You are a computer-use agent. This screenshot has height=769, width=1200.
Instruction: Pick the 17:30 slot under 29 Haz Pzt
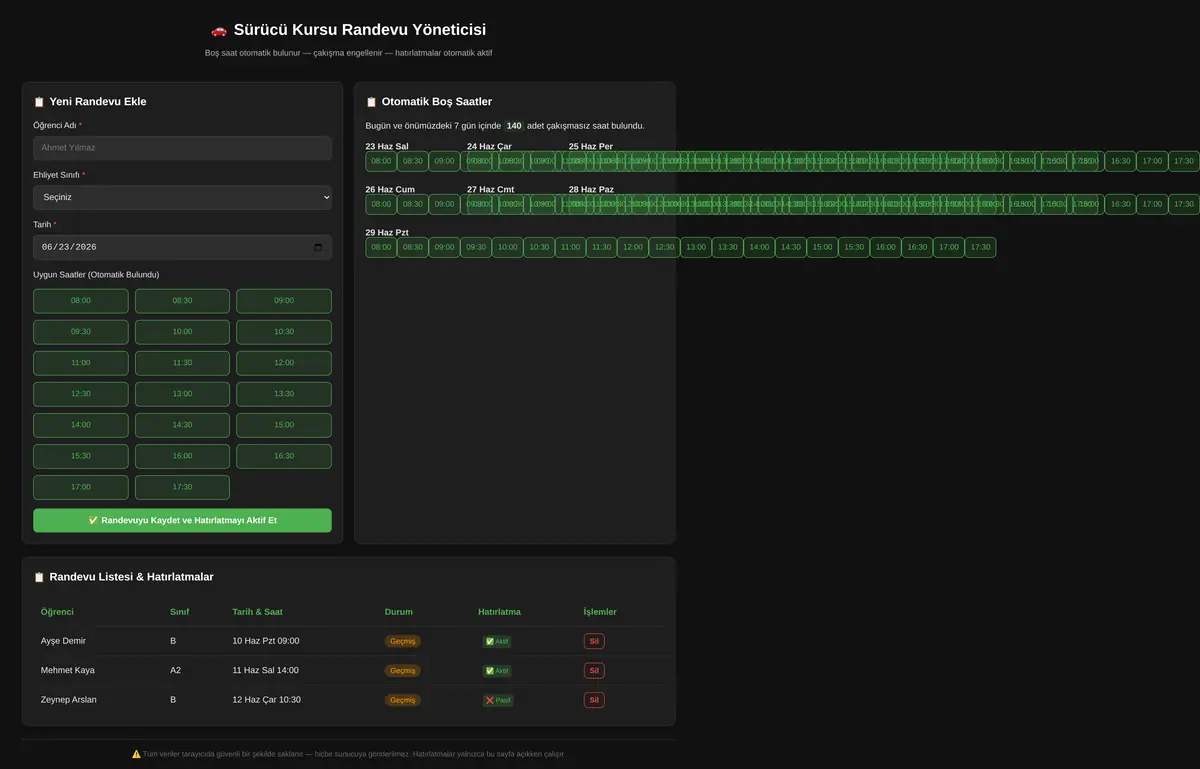coord(980,247)
